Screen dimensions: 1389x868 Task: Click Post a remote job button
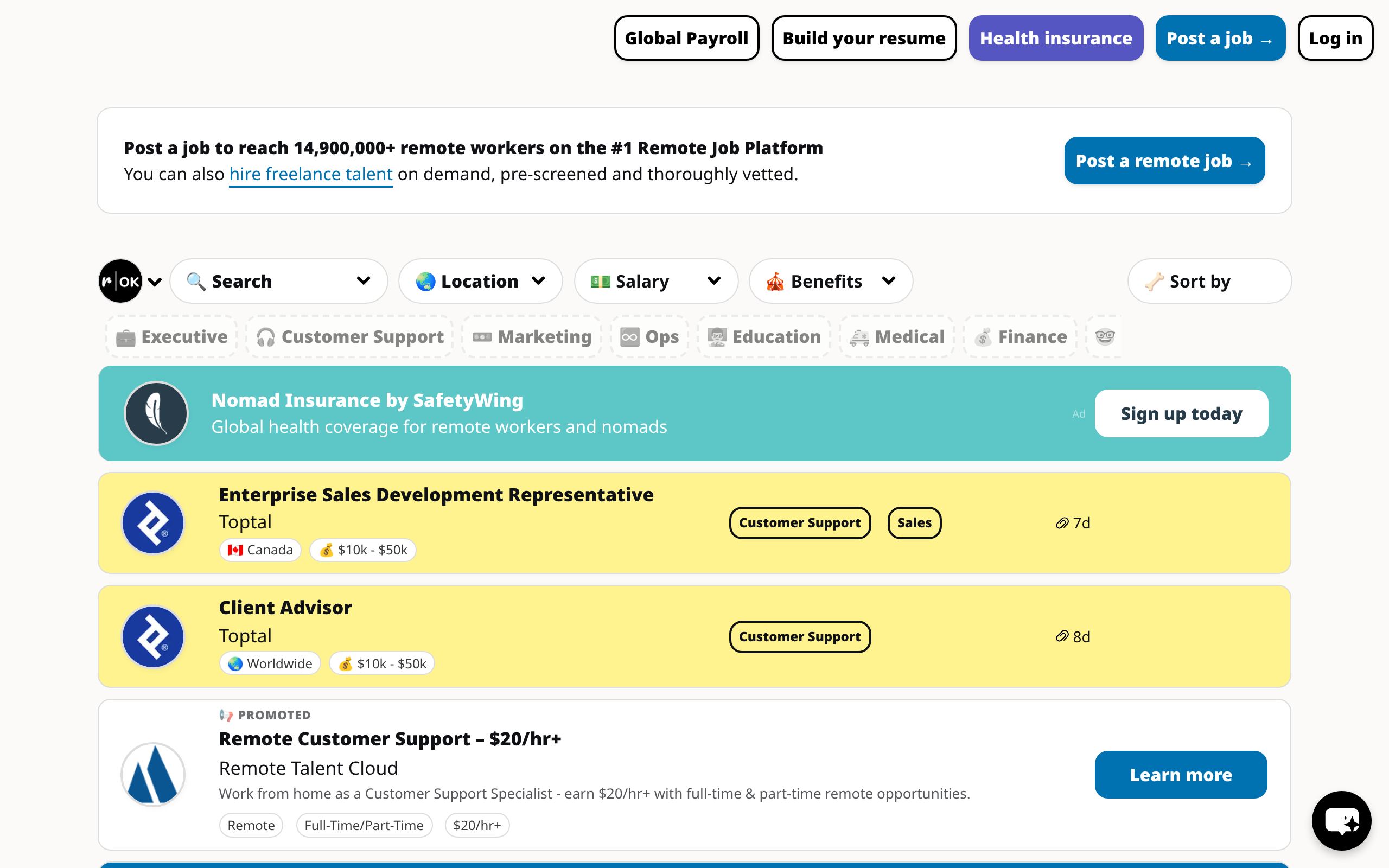coord(1164,161)
